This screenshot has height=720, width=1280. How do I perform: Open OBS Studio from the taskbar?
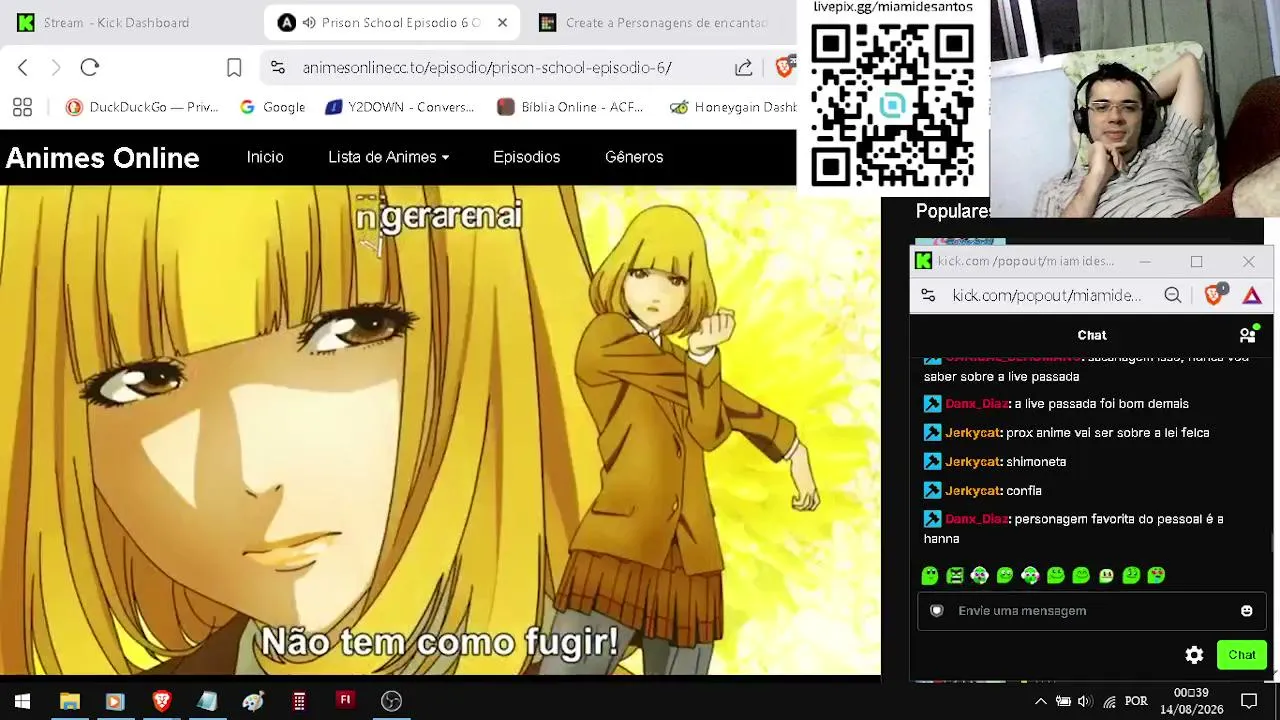(x=391, y=701)
